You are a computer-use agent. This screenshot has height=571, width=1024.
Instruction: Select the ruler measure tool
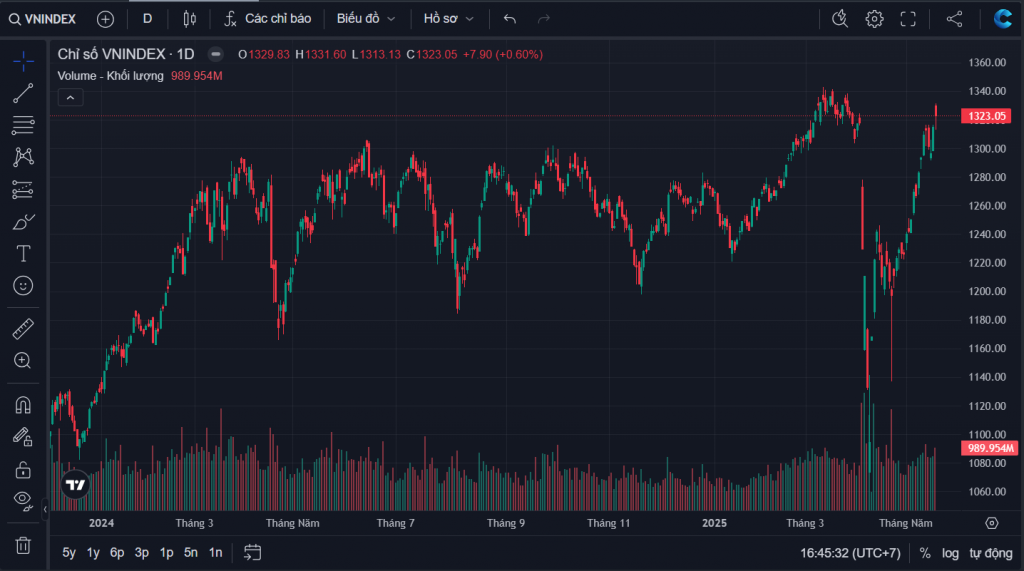click(x=23, y=329)
